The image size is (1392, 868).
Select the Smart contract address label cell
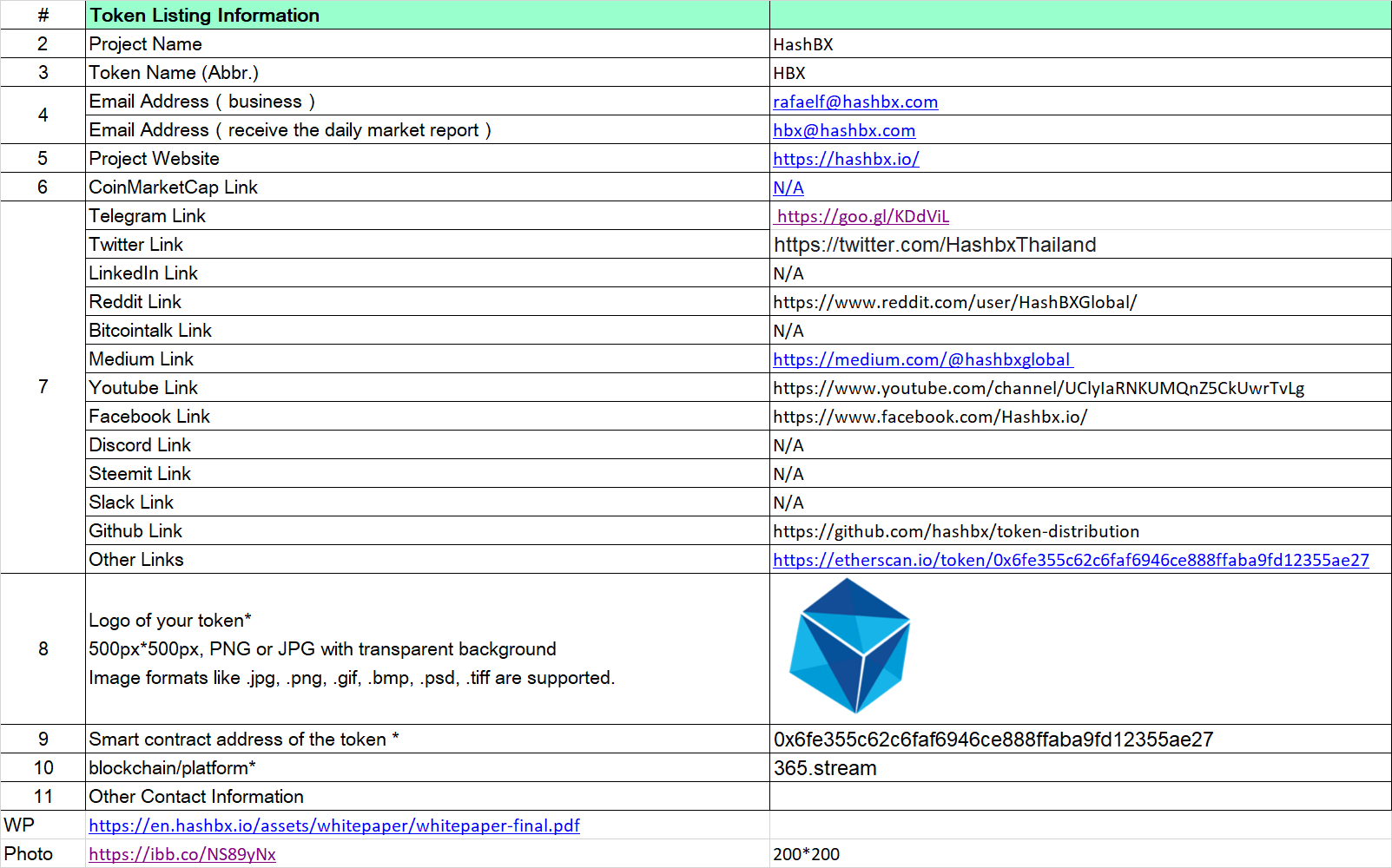[427, 739]
